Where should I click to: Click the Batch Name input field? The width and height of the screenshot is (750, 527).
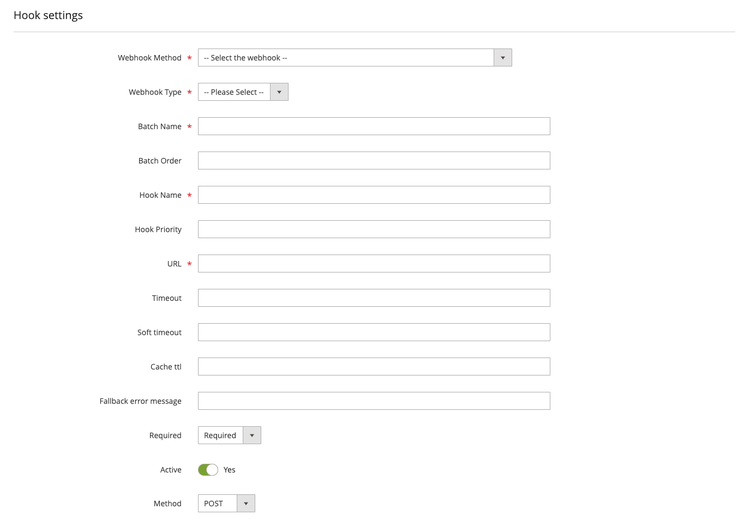[x=374, y=126]
